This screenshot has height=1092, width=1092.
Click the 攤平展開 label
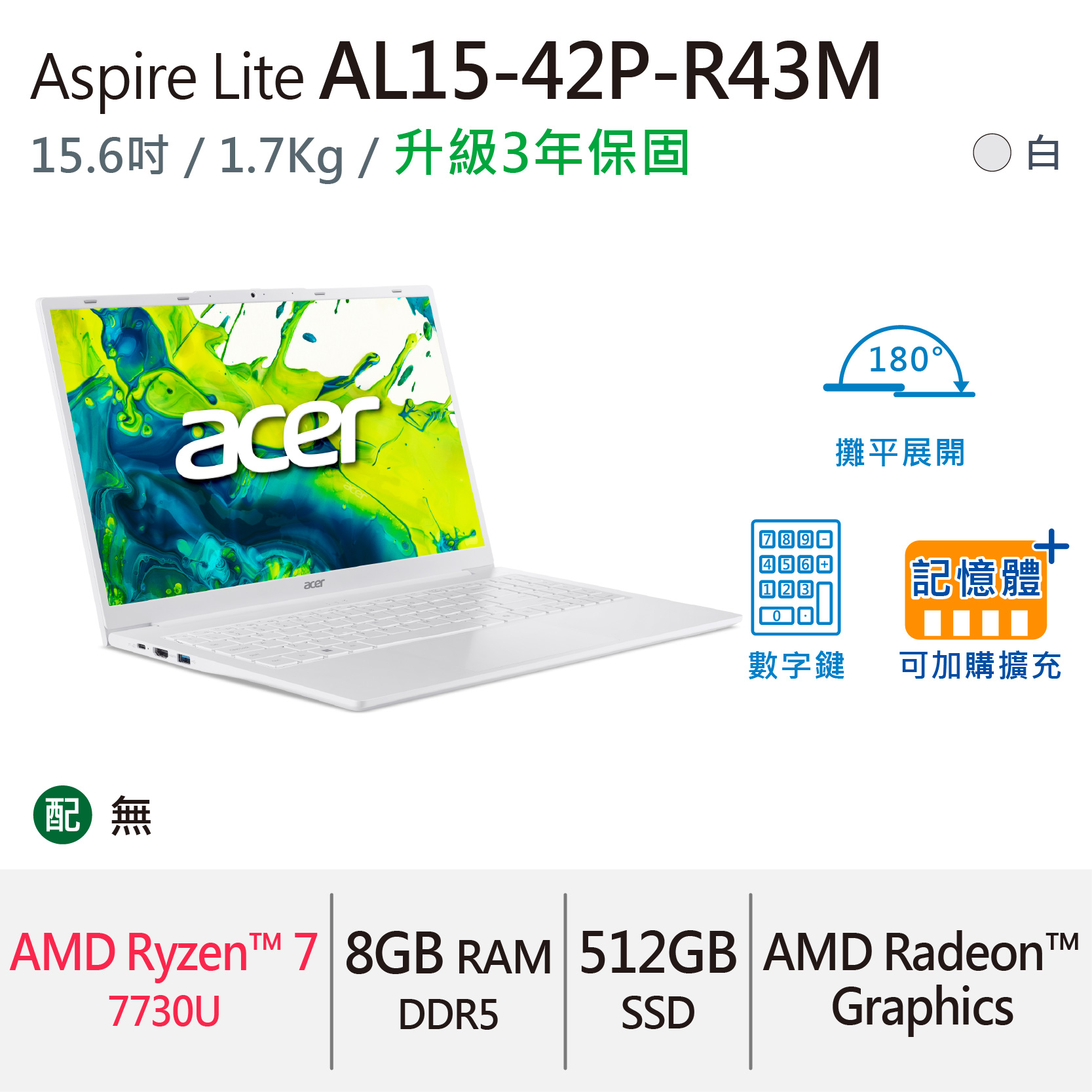[900, 453]
